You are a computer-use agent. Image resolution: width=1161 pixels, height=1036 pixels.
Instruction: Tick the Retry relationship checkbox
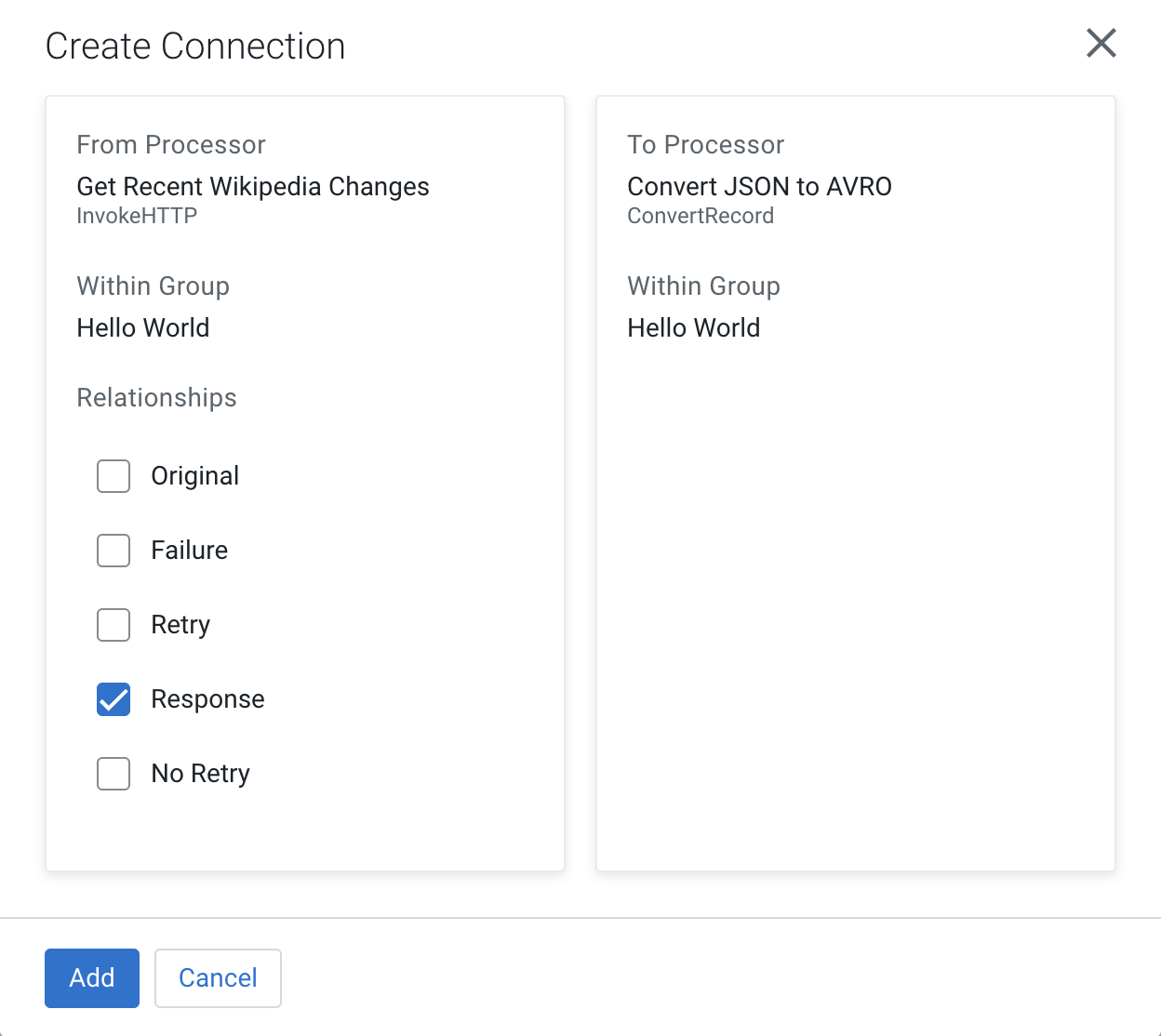pyautogui.click(x=113, y=625)
